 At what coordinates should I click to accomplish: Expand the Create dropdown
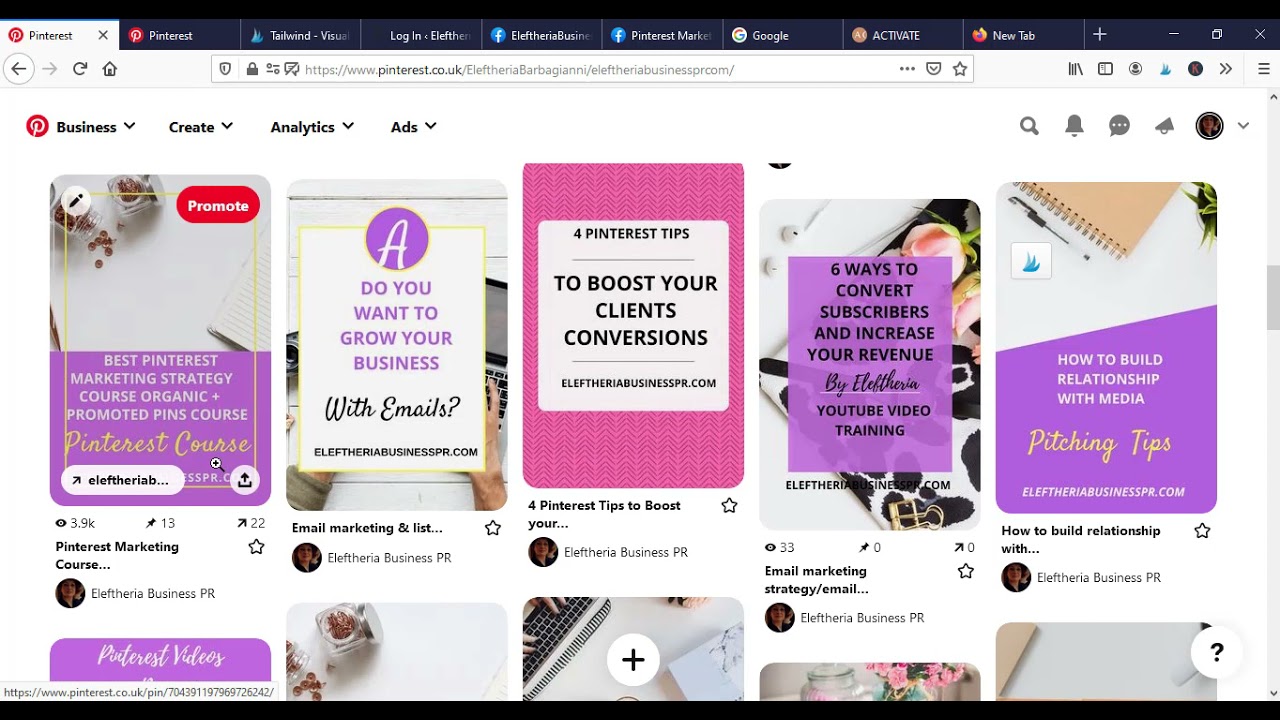pyautogui.click(x=201, y=127)
